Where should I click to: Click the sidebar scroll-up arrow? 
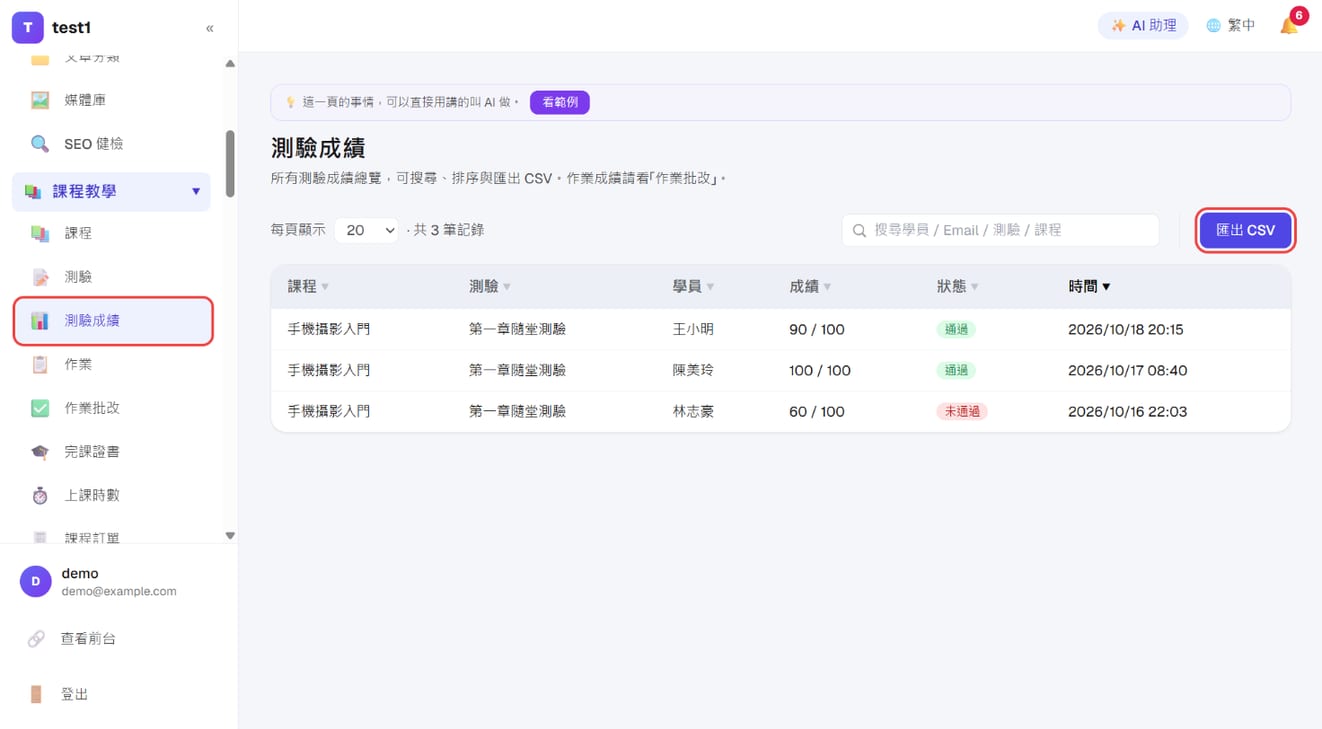(230, 64)
